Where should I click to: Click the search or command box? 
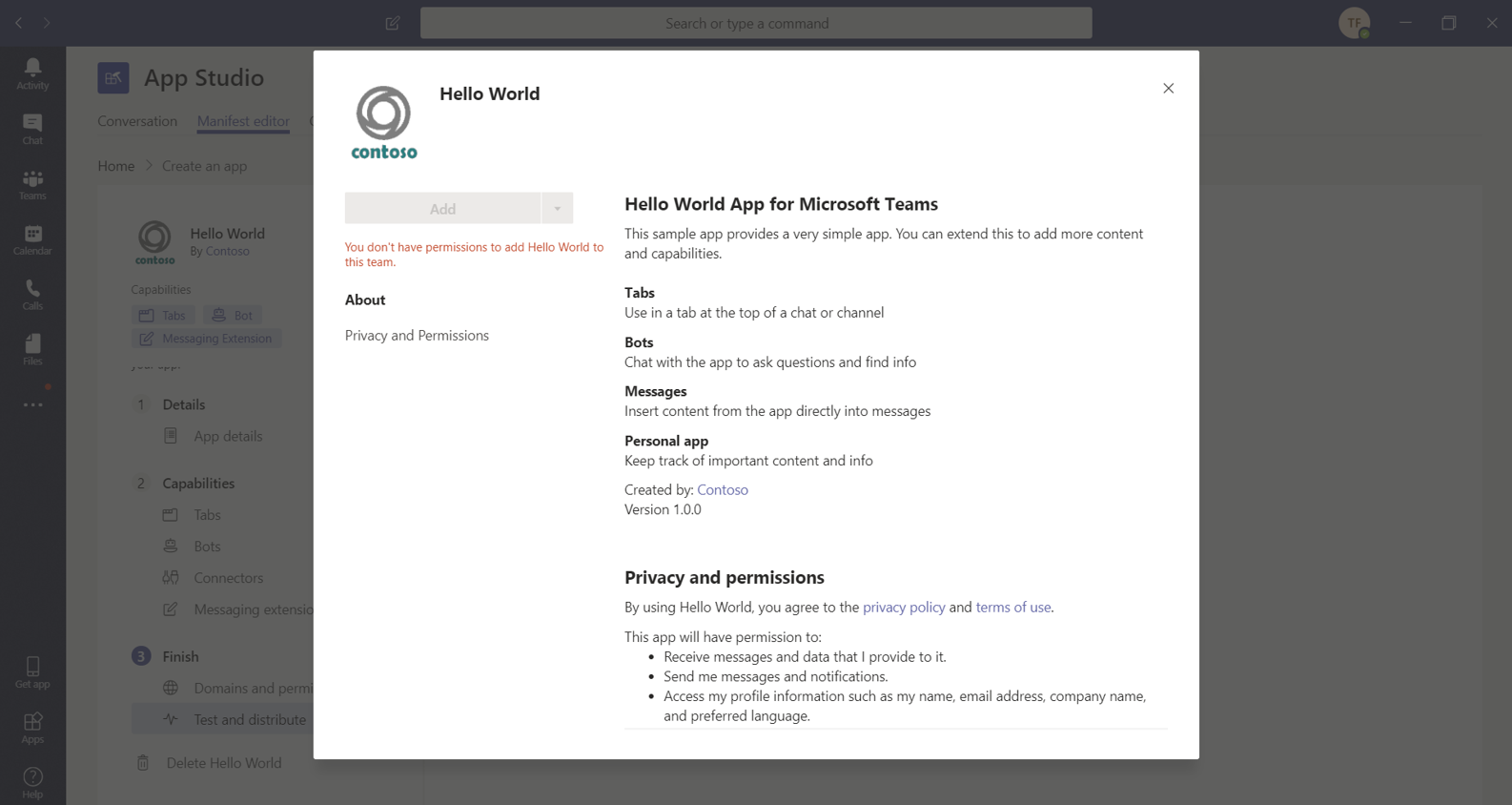point(756,23)
